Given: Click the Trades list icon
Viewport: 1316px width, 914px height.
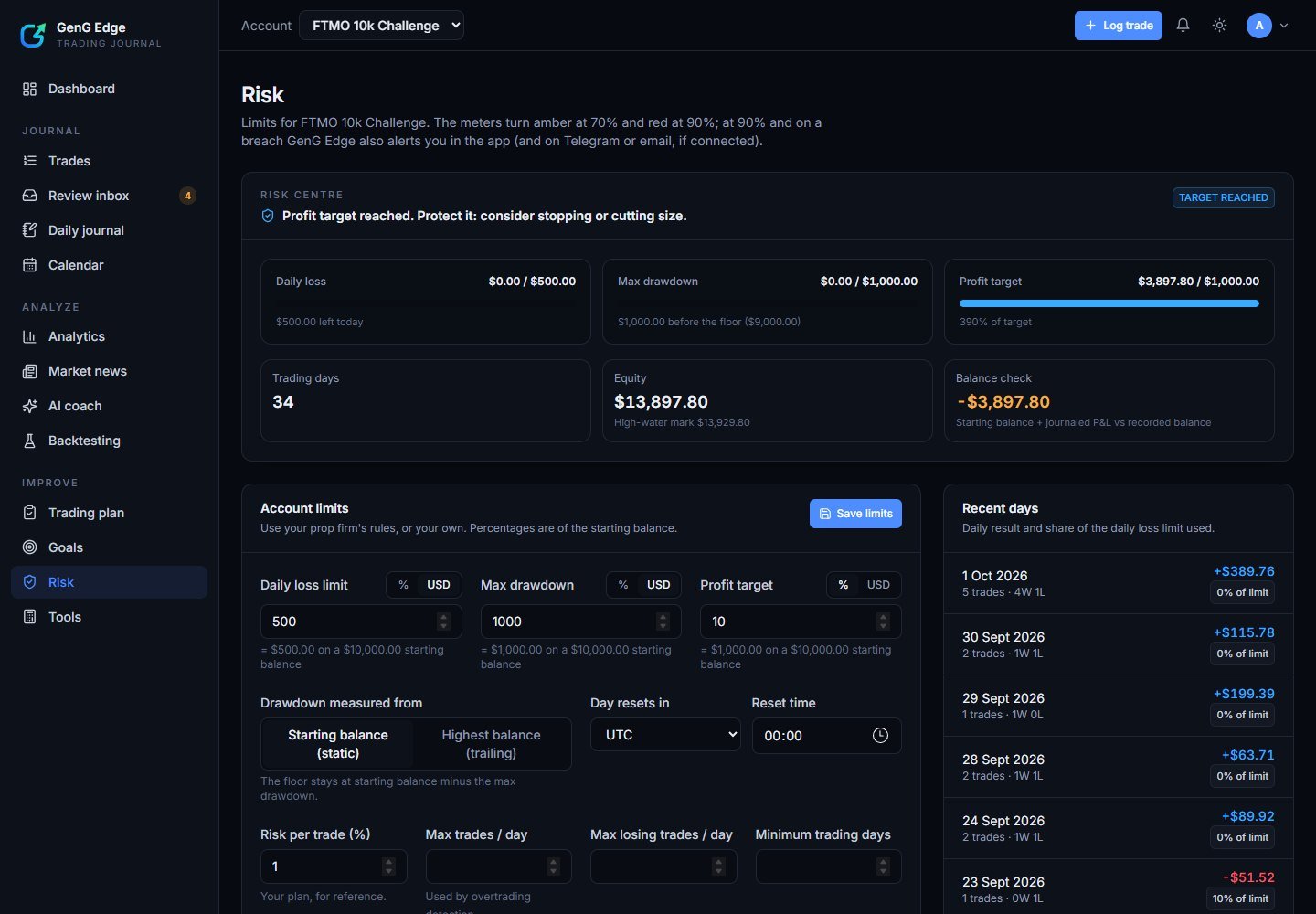Looking at the screenshot, I should click(x=29, y=161).
